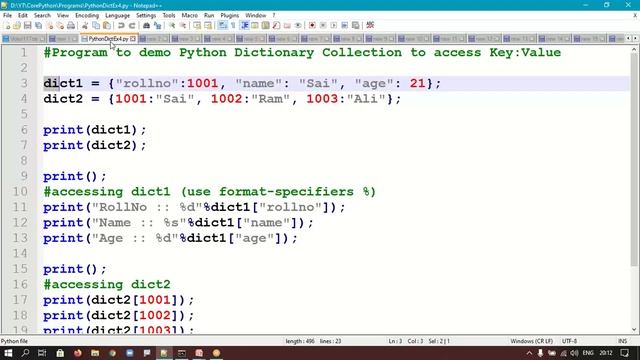Click line number 10 in the margin
Screen dimensions: 640x360
point(20,191)
